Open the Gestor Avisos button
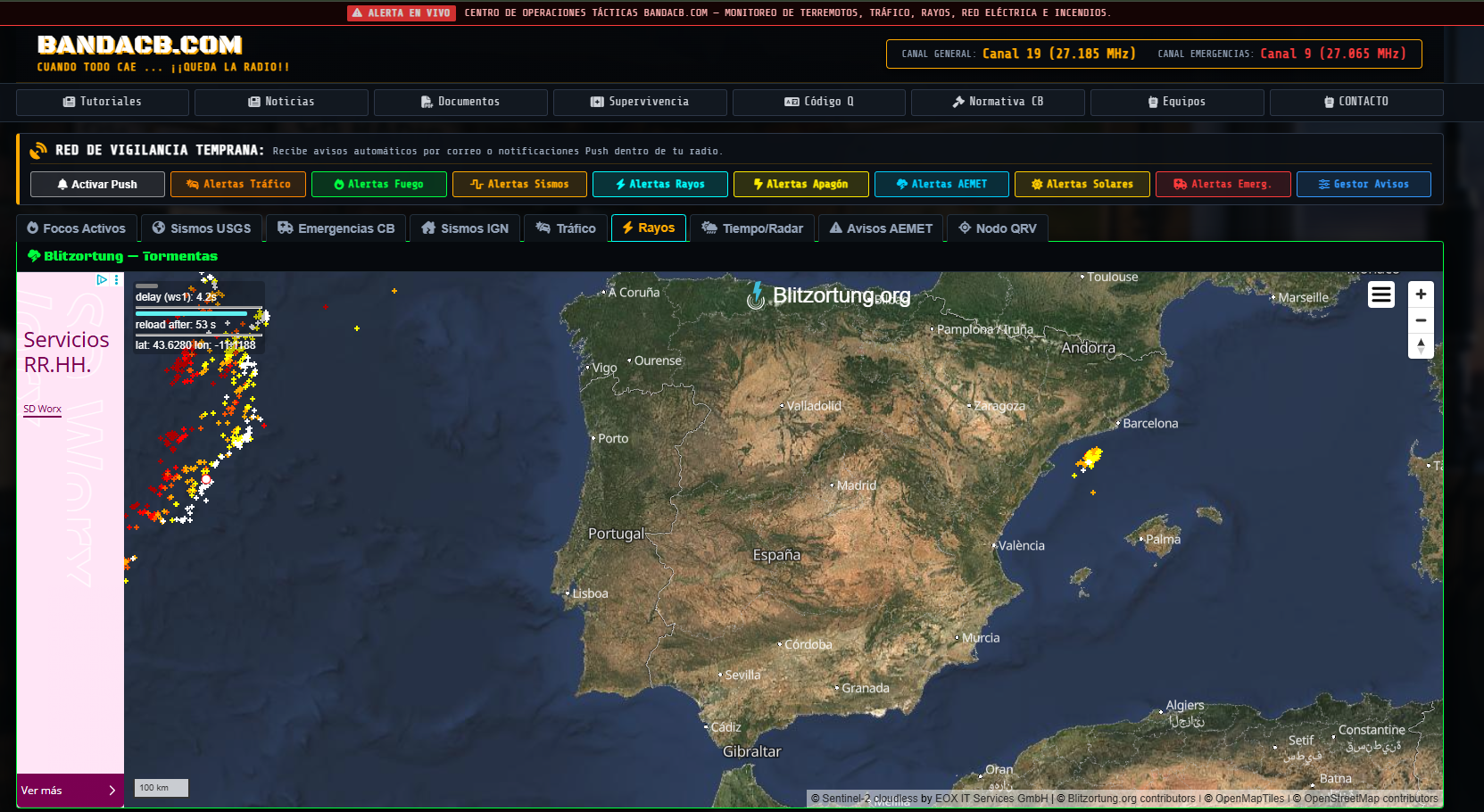This screenshot has height=812, width=1484. pyautogui.click(x=1364, y=184)
